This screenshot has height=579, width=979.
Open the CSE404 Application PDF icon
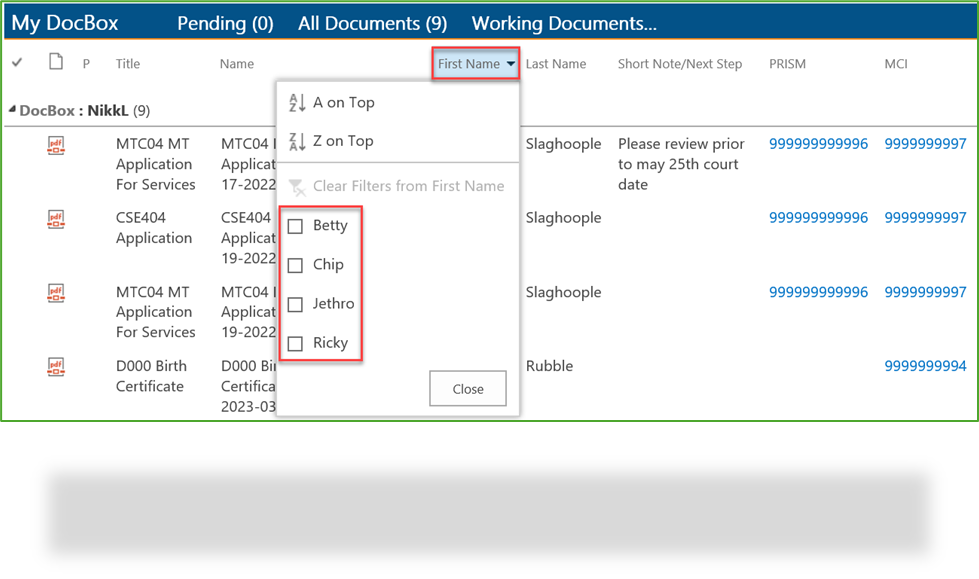[56, 218]
